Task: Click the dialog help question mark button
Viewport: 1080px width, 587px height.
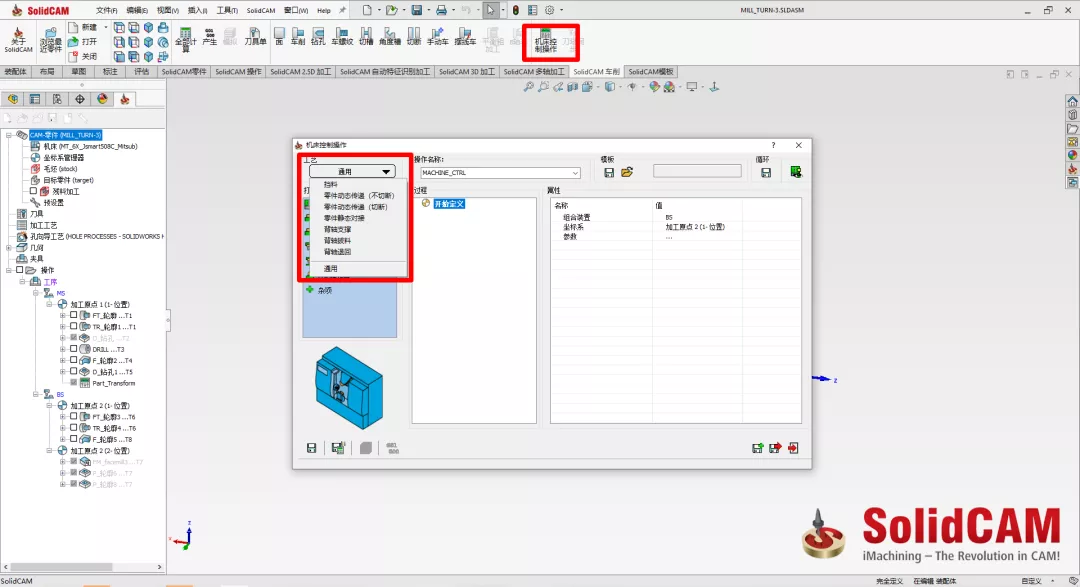Action: click(773, 145)
